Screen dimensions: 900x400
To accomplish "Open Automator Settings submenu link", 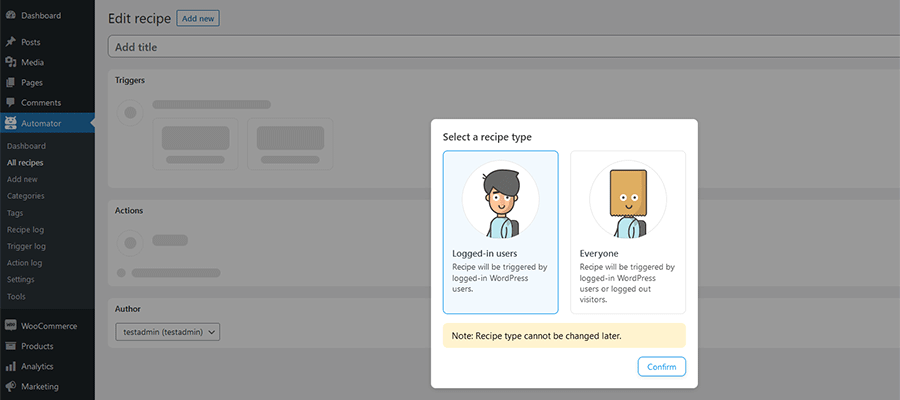I will [21, 279].
